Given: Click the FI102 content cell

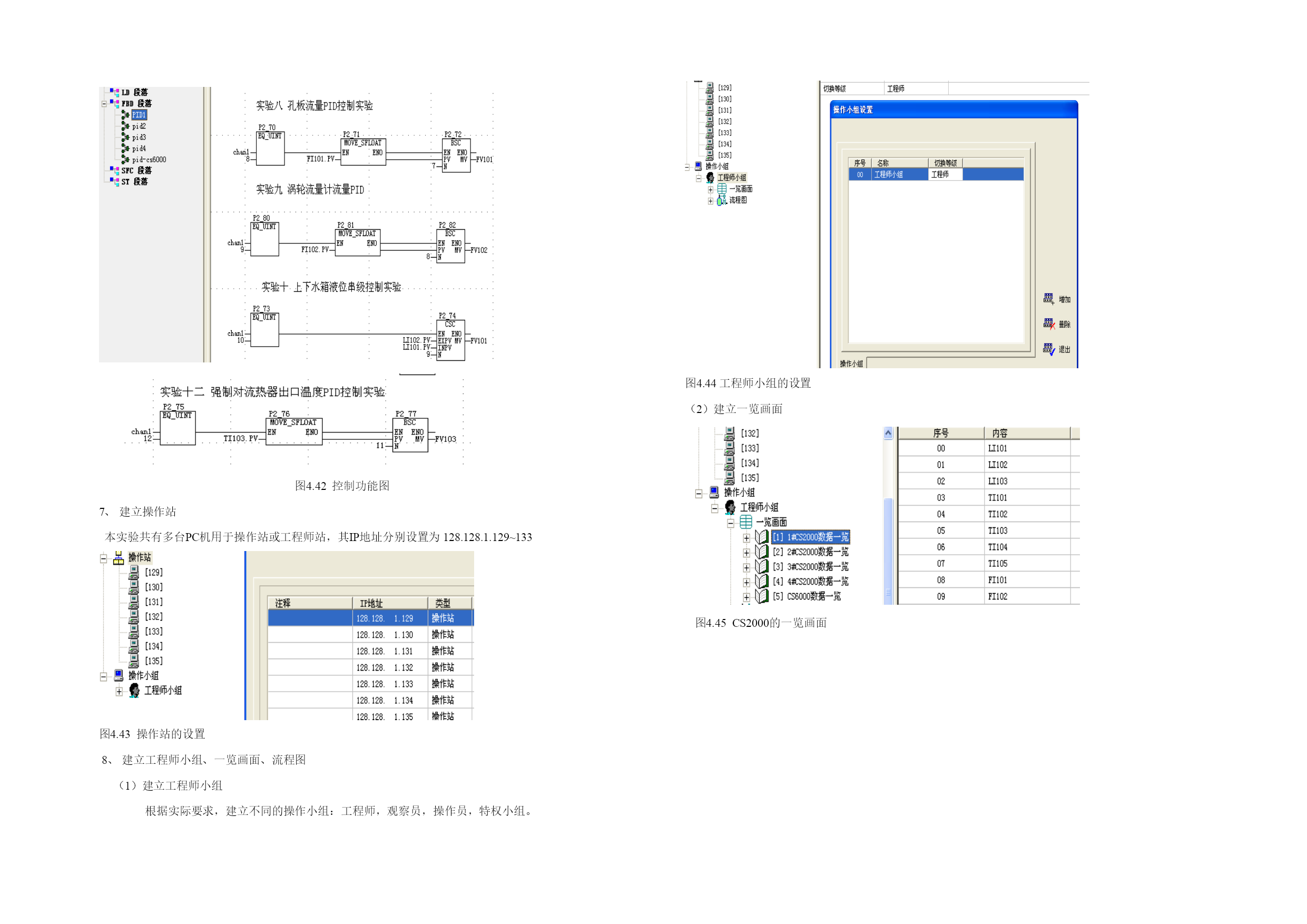Looking at the screenshot, I should [1027, 597].
